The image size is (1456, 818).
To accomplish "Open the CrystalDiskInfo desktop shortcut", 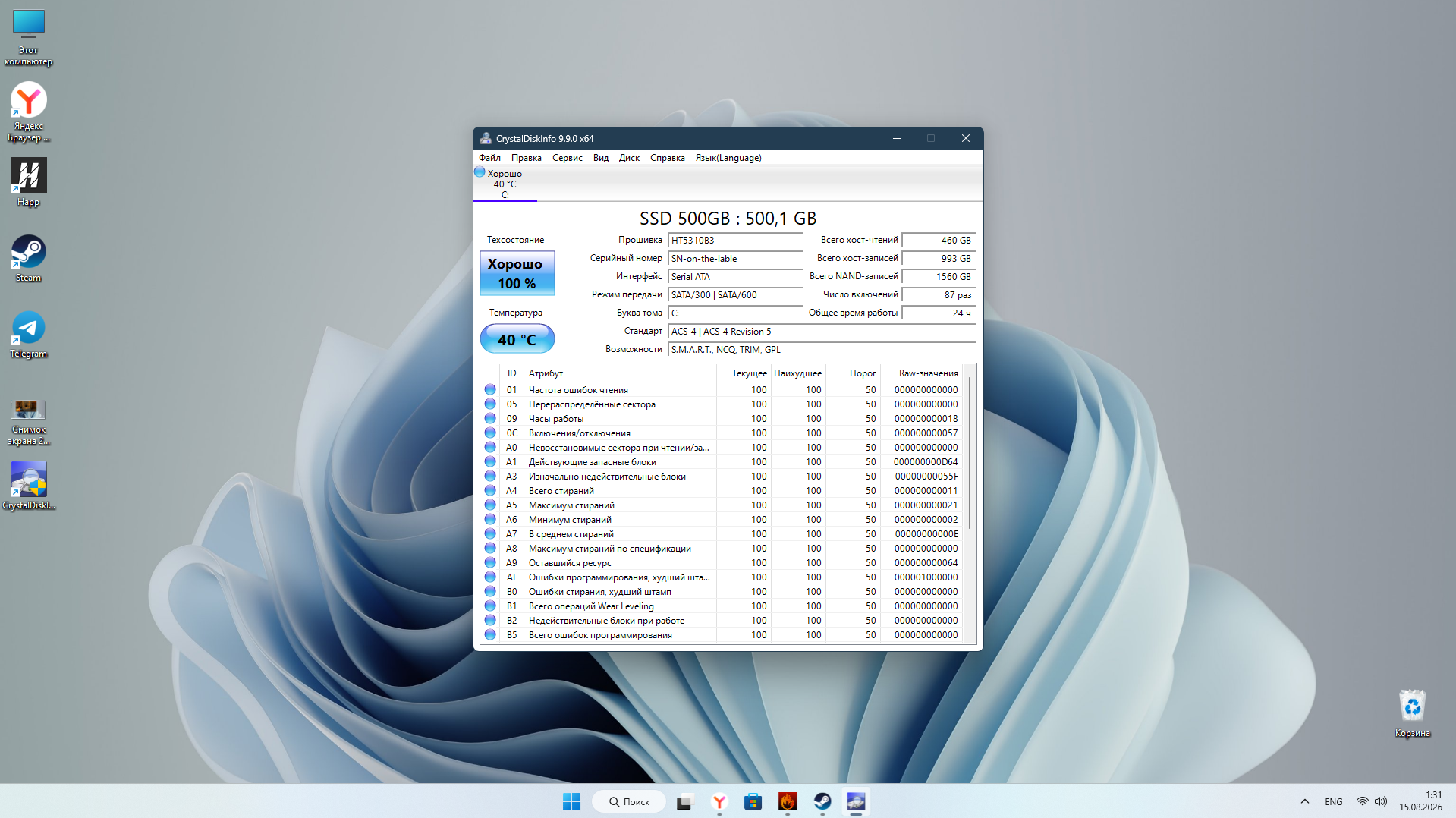I will point(29,486).
